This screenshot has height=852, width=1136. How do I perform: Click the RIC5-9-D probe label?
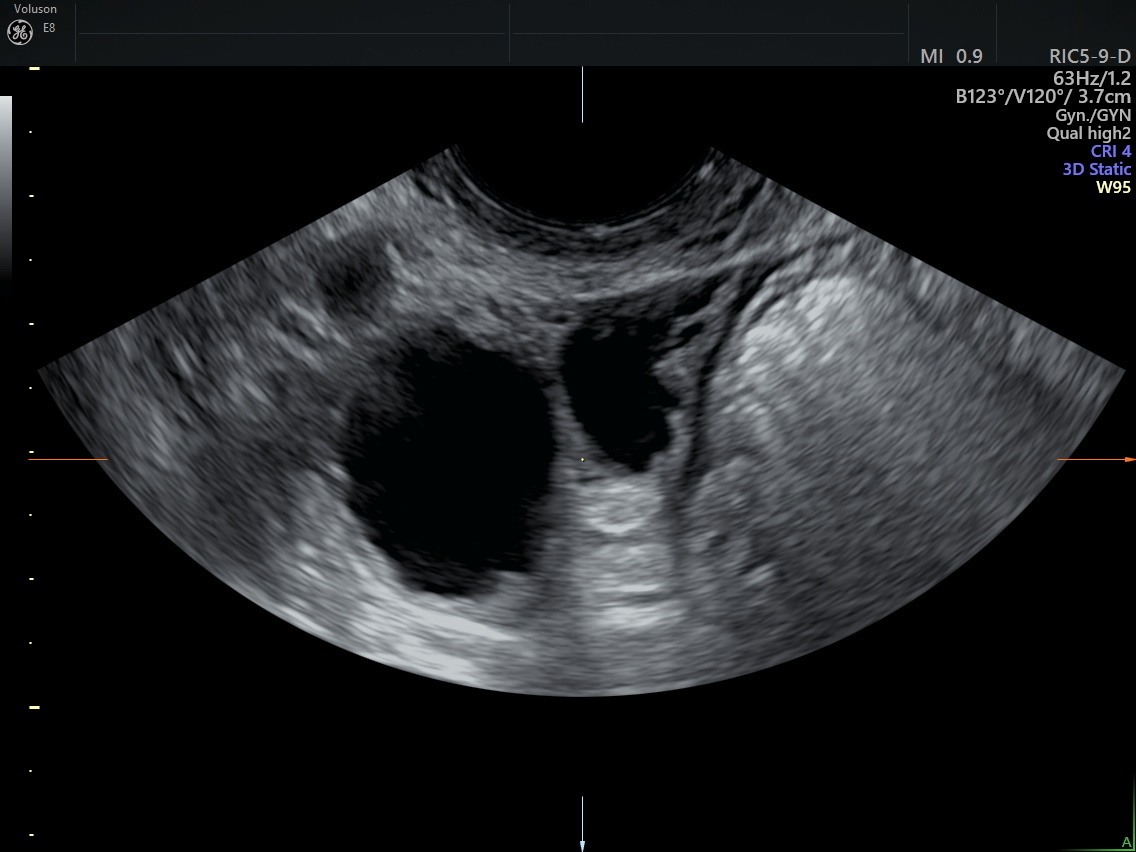(x=1089, y=57)
